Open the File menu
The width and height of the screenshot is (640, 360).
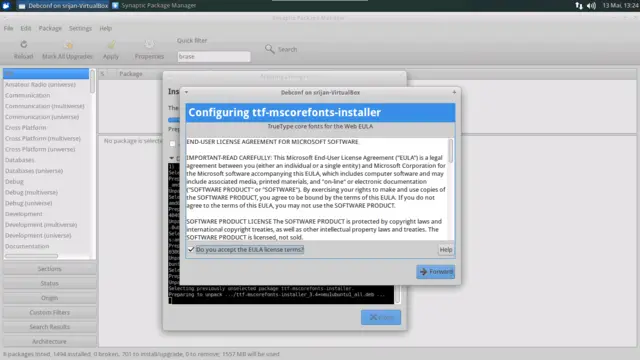point(9,28)
